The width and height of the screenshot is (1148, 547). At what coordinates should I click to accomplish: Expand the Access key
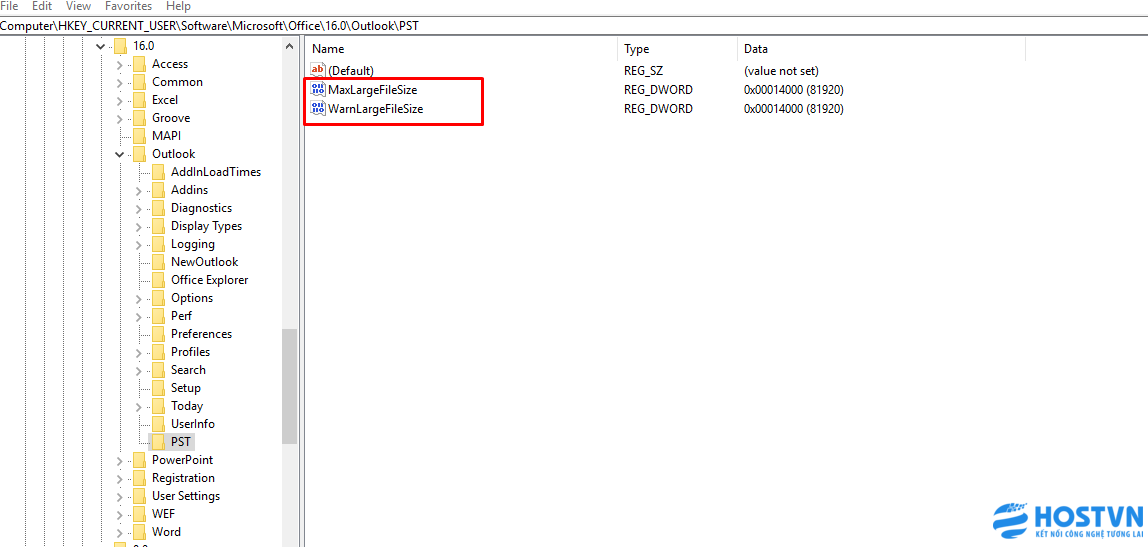point(119,64)
